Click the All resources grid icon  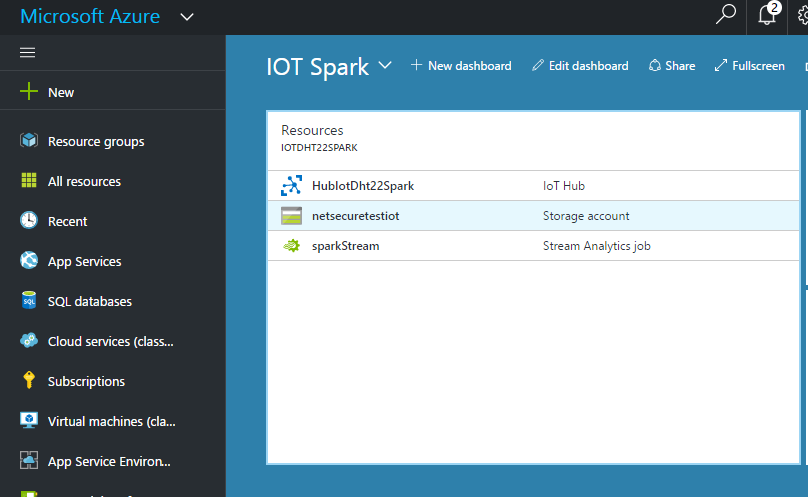point(29,180)
